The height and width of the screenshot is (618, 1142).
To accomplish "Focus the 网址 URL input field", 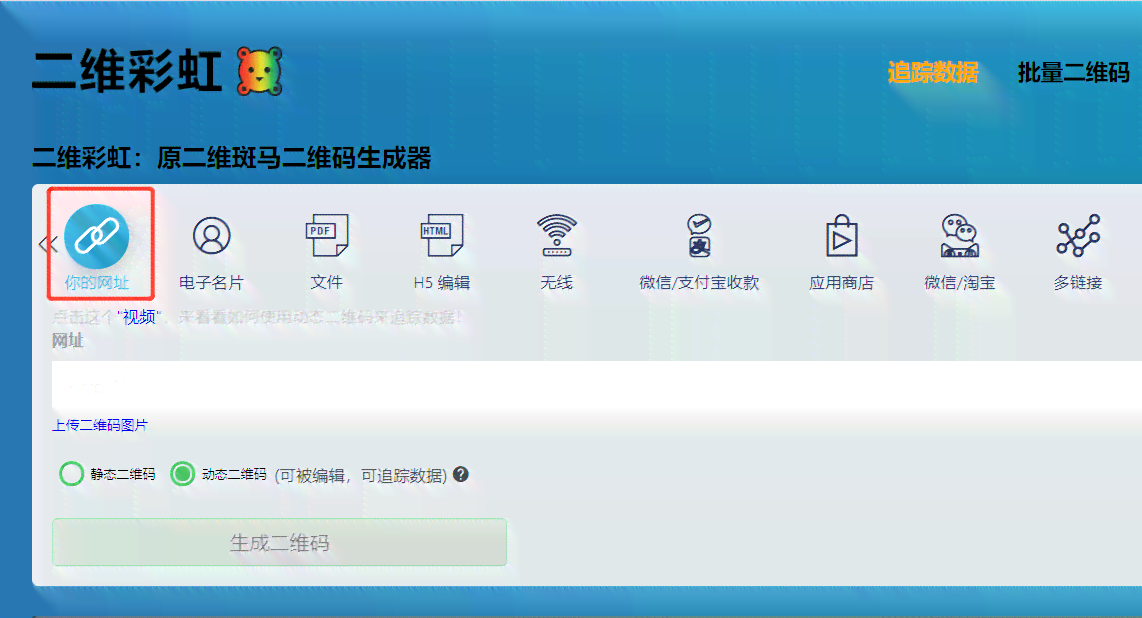I will tap(596, 386).
